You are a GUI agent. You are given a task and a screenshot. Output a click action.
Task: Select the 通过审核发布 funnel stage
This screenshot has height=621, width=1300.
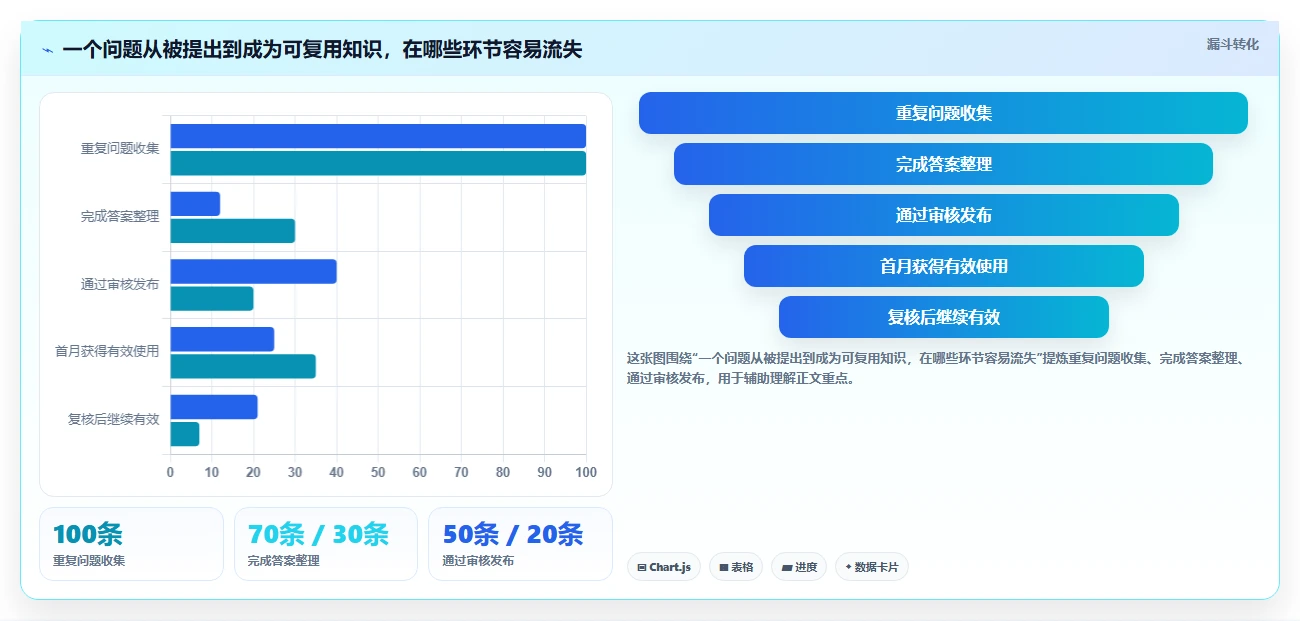coord(943,215)
